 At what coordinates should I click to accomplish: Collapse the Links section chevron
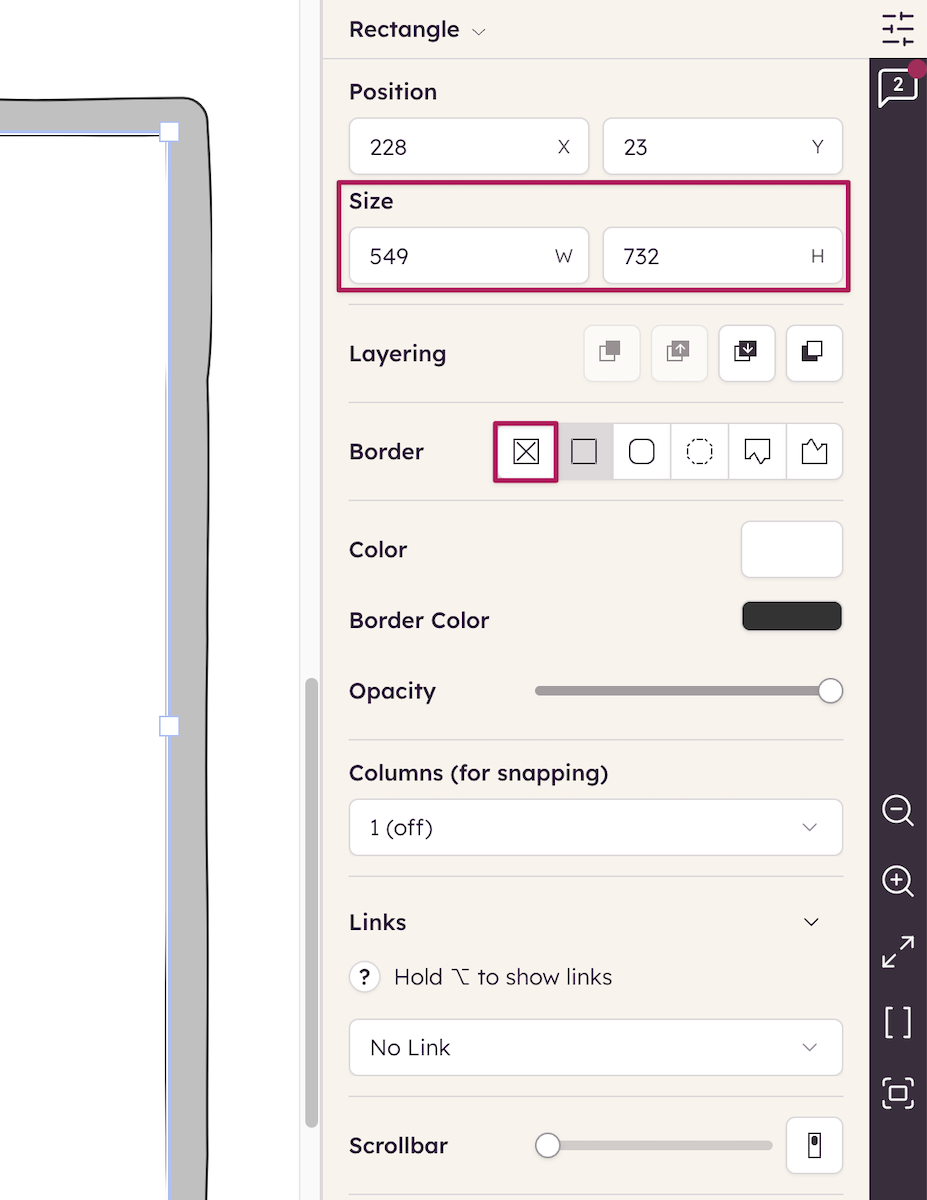point(812,922)
